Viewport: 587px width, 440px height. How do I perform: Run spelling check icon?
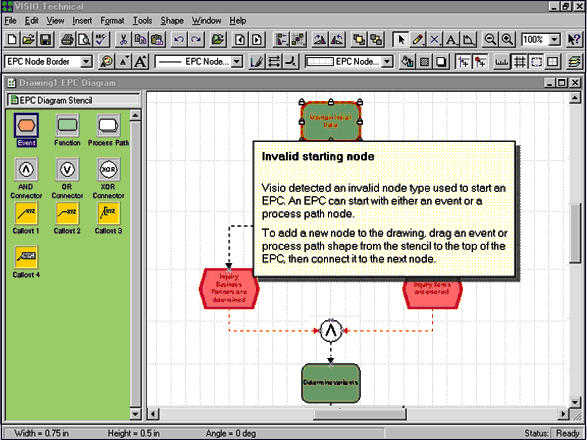101,39
